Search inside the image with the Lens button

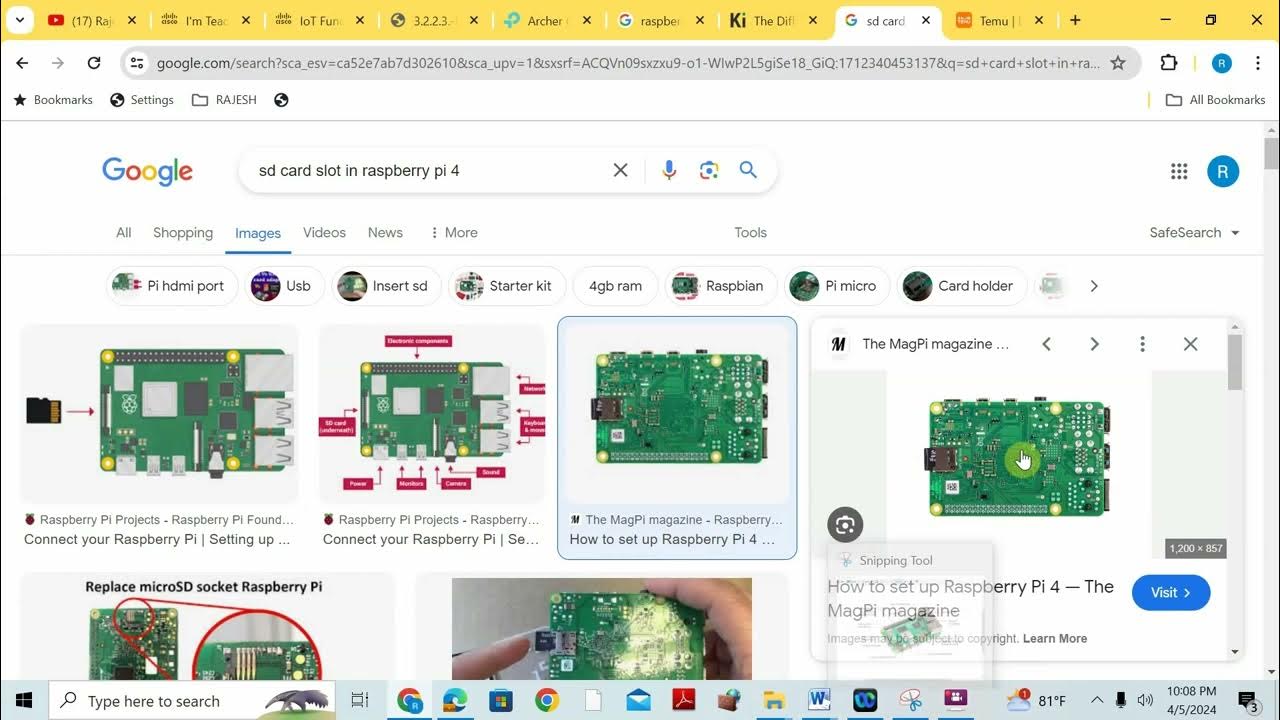[x=845, y=525]
